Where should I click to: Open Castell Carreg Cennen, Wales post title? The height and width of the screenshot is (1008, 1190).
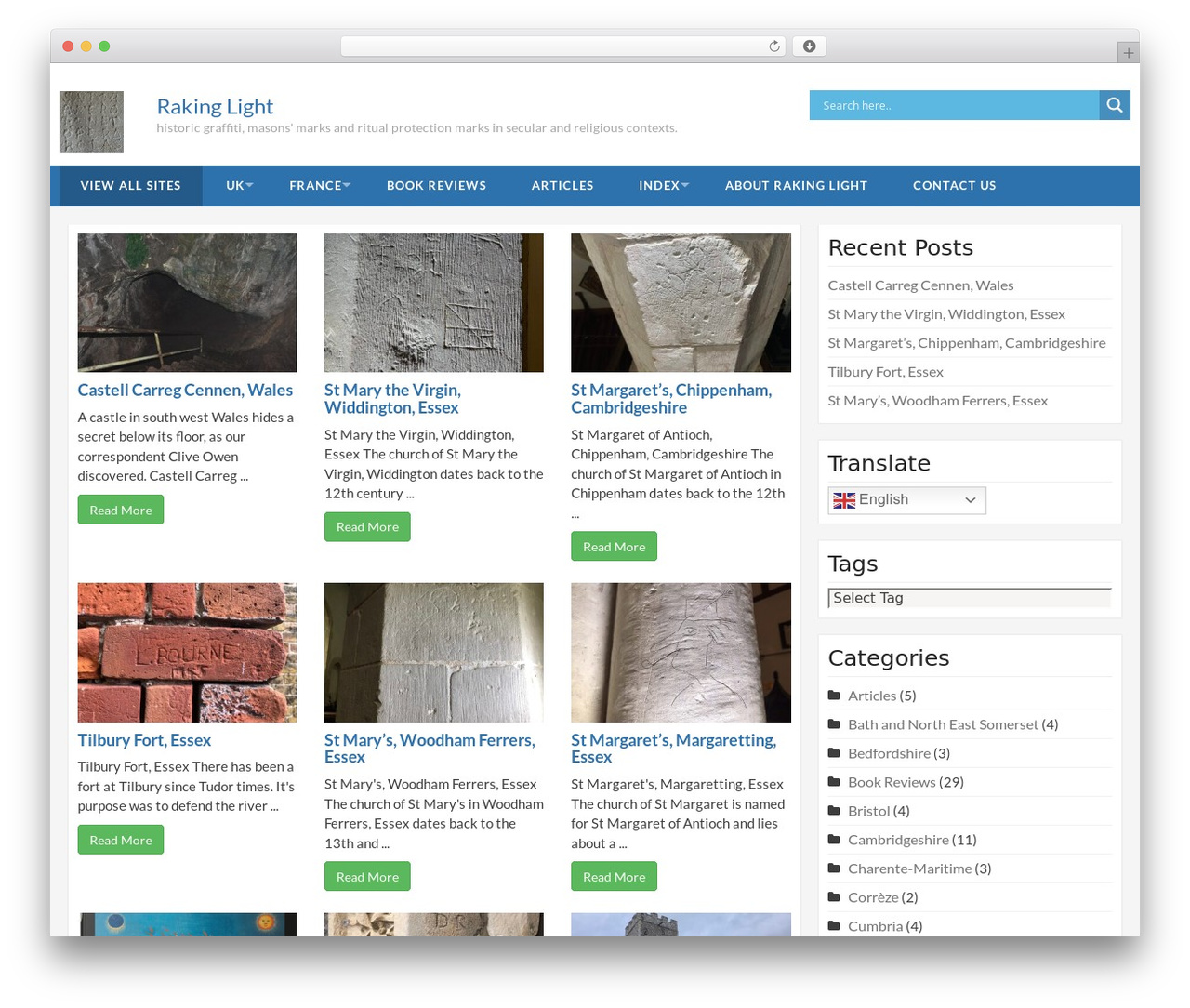pyautogui.click(x=185, y=391)
